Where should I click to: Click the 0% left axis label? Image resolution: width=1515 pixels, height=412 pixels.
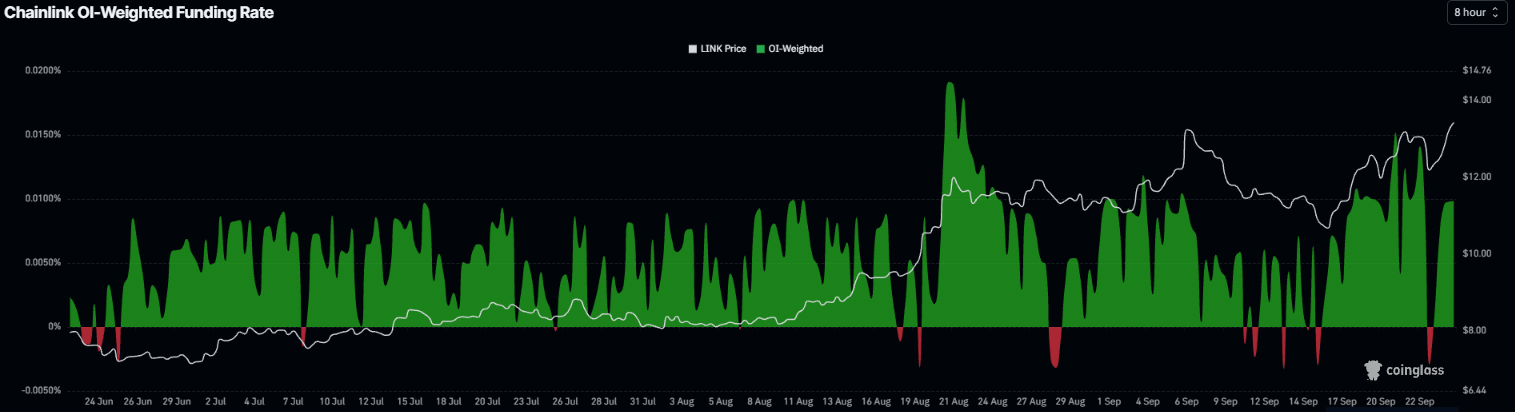pos(54,327)
